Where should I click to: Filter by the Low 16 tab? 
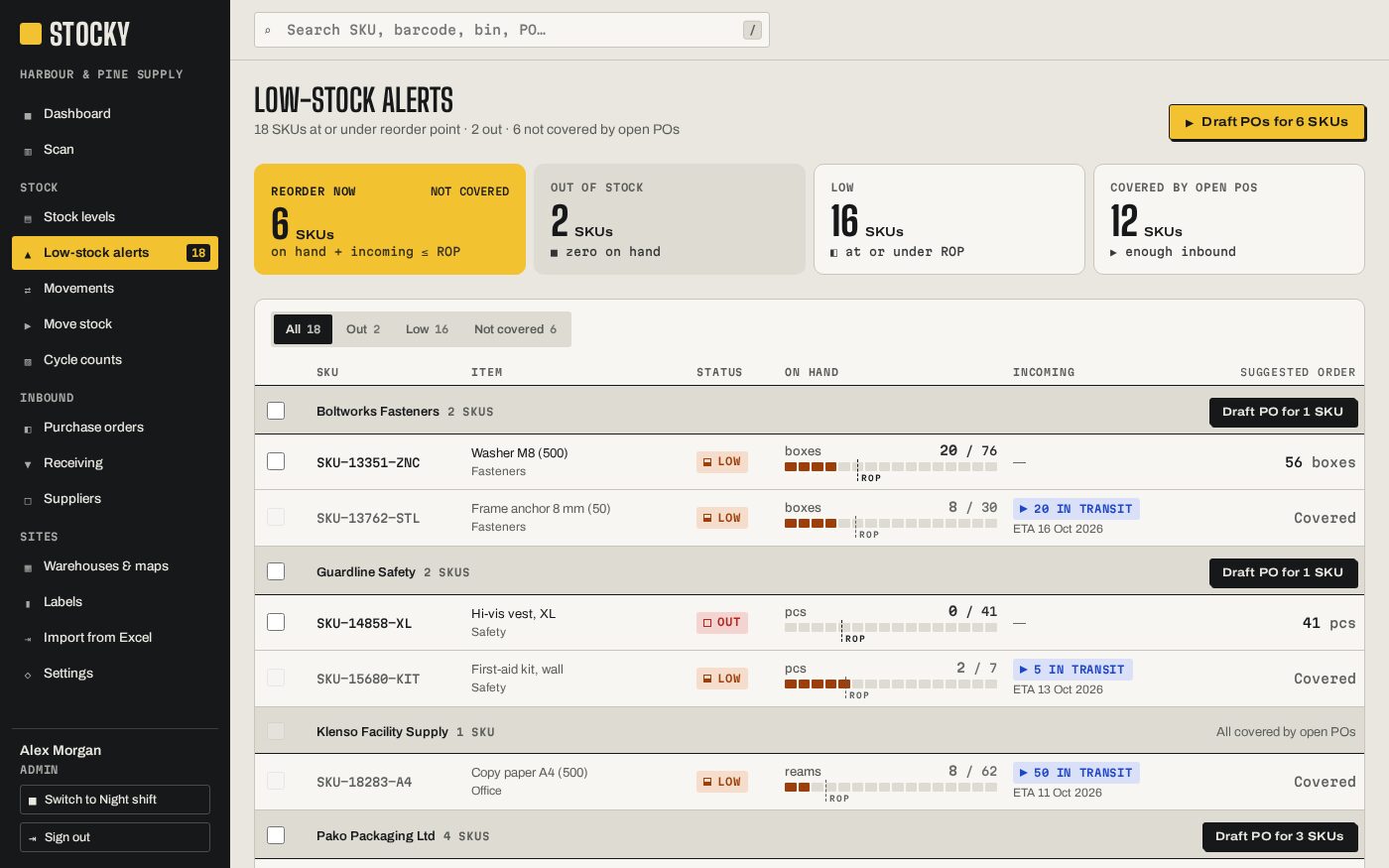click(427, 329)
